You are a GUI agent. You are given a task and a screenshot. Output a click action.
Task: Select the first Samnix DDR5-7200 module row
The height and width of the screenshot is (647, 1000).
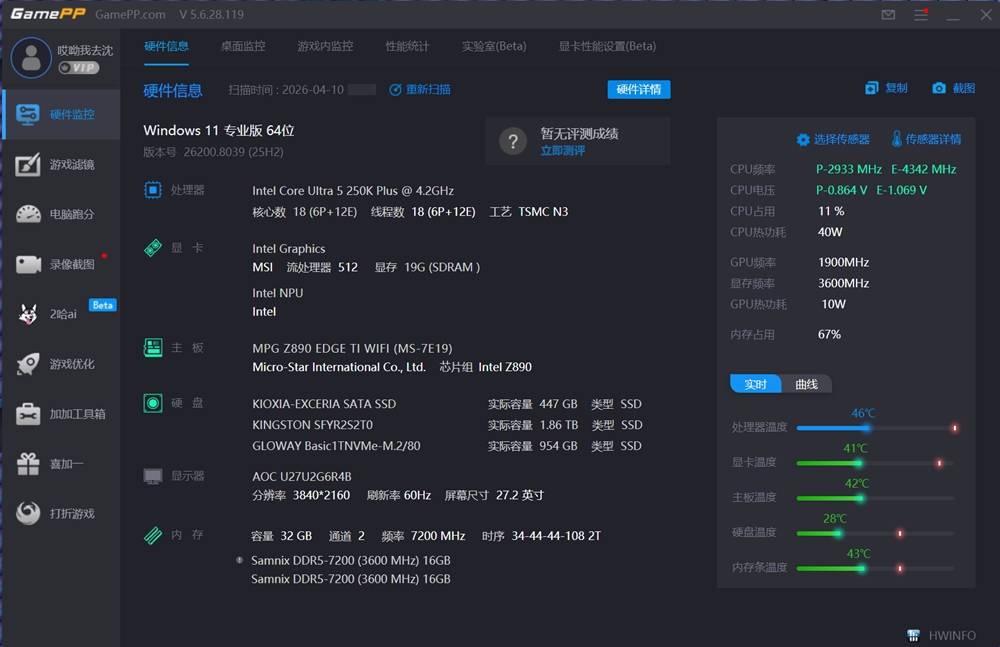click(x=351, y=560)
